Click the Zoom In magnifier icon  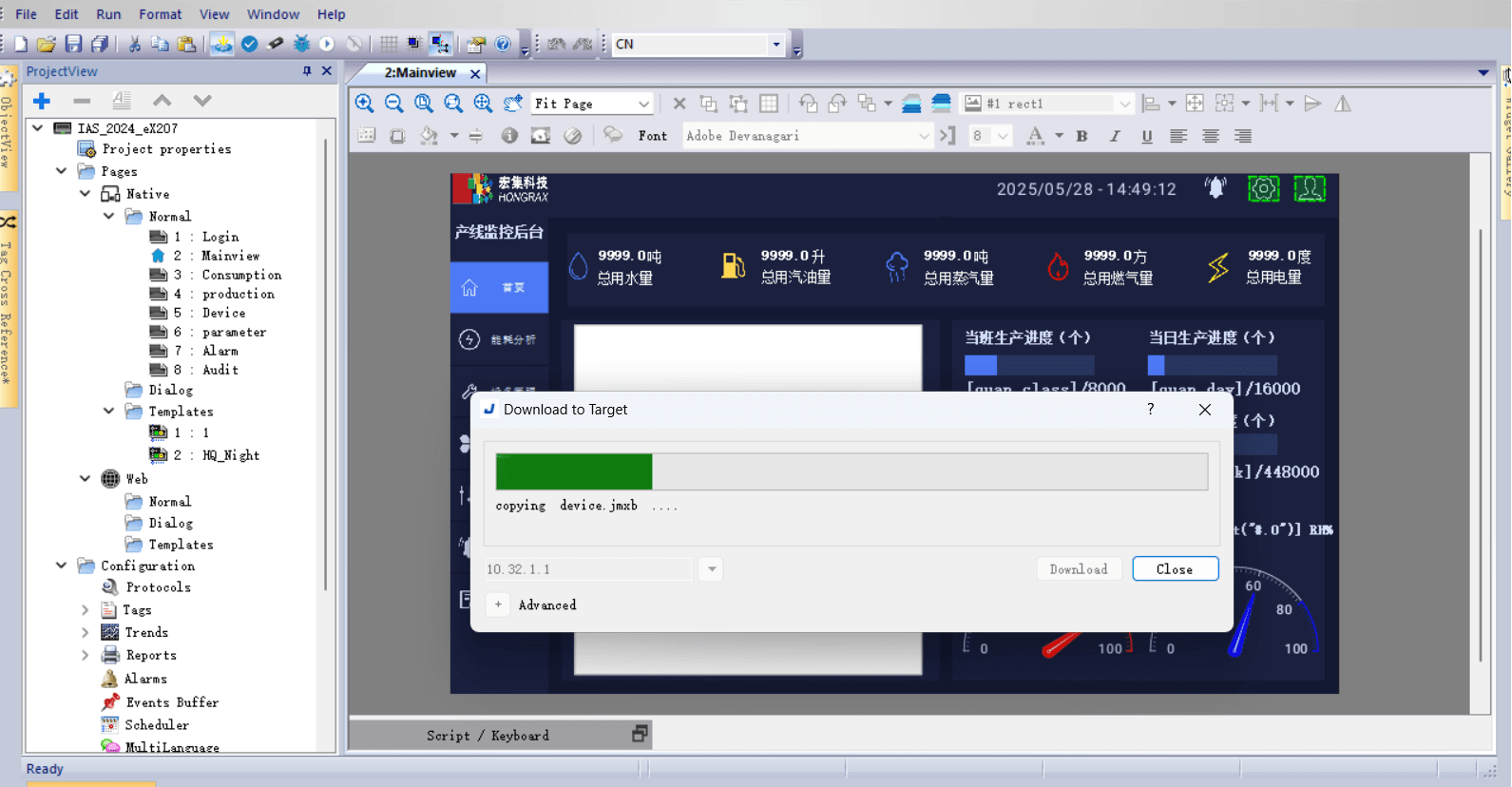point(364,104)
